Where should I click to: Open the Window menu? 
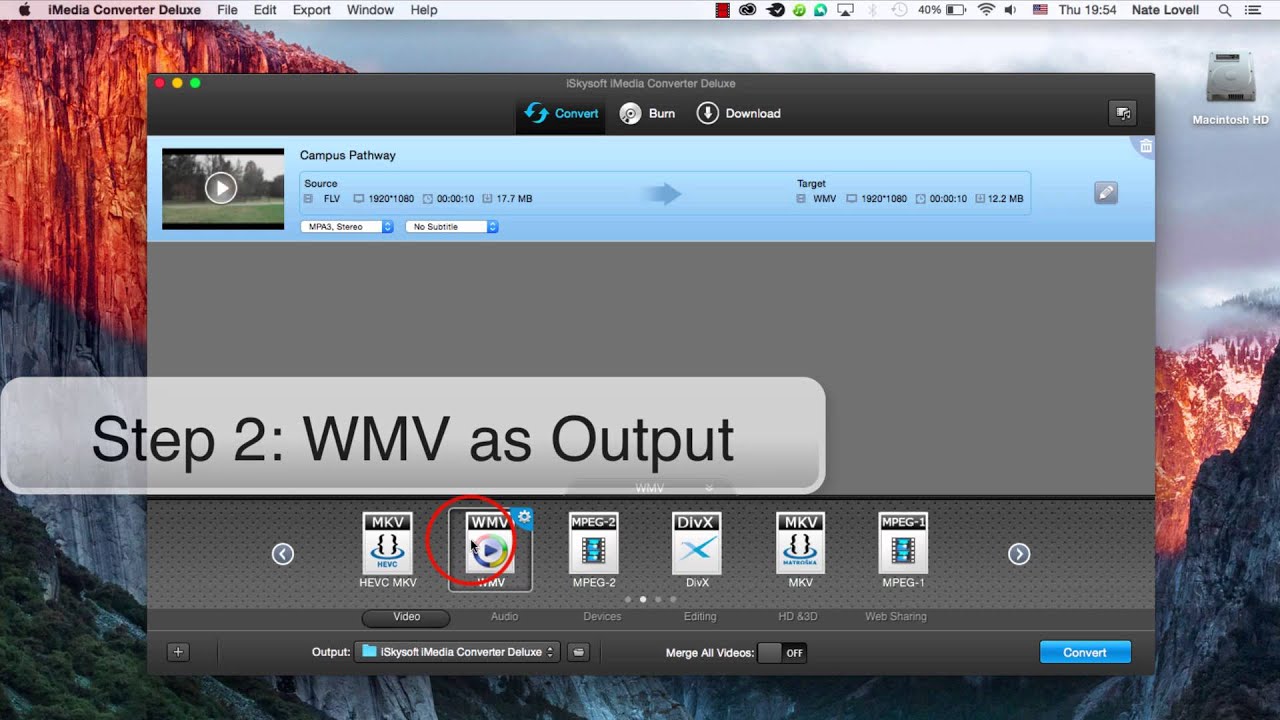point(370,10)
